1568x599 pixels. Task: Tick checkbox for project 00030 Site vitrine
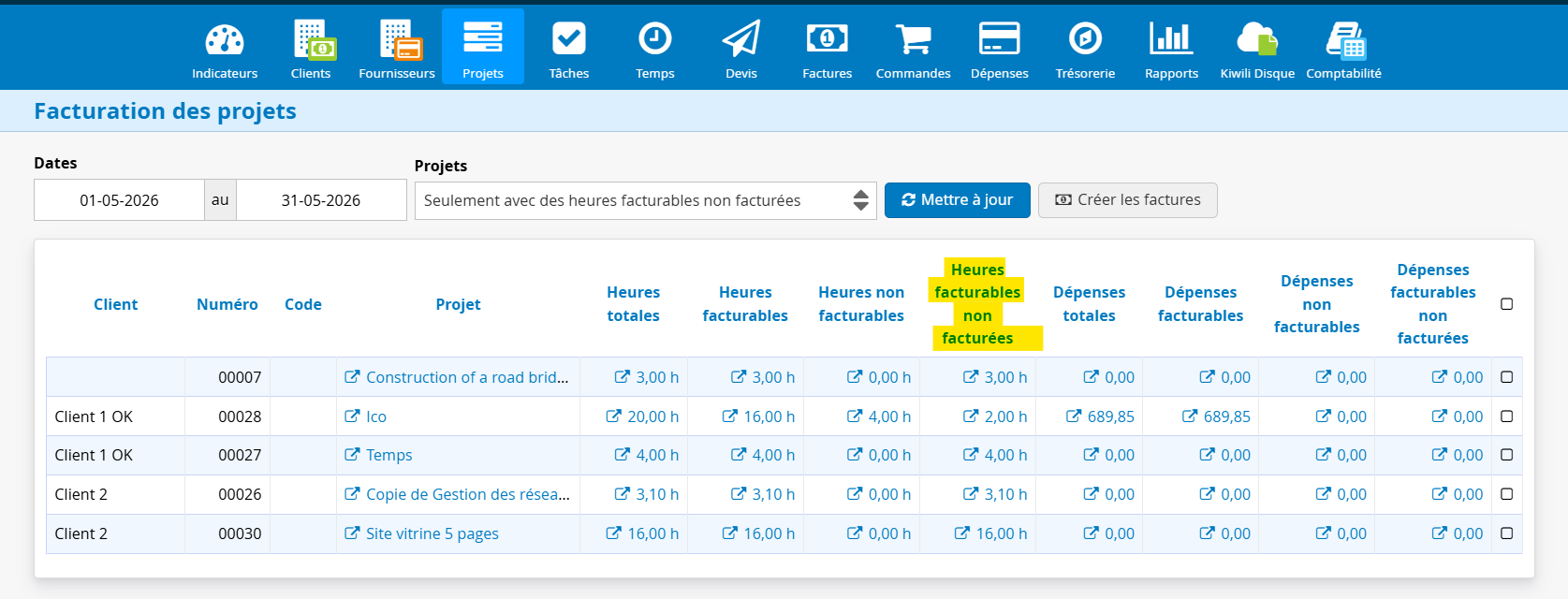pos(1506,533)
